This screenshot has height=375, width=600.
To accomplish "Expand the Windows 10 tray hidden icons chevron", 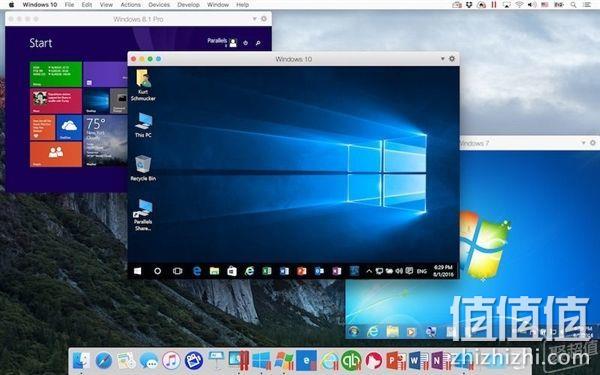I will [369, 271].
